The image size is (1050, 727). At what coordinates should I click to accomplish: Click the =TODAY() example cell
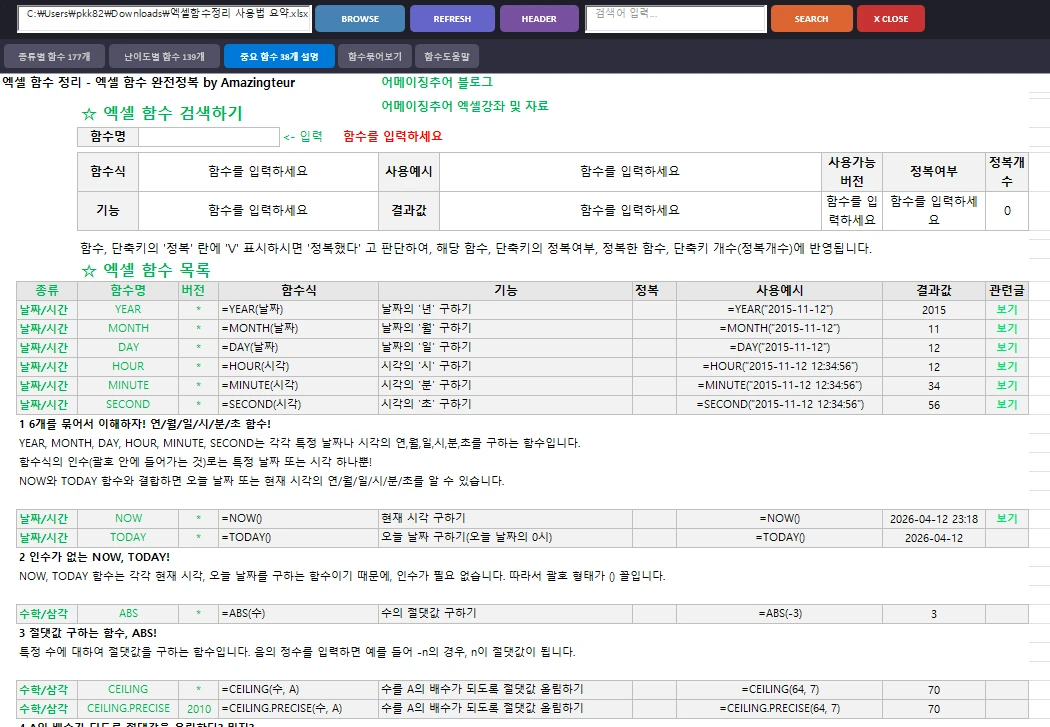(779, 538)
